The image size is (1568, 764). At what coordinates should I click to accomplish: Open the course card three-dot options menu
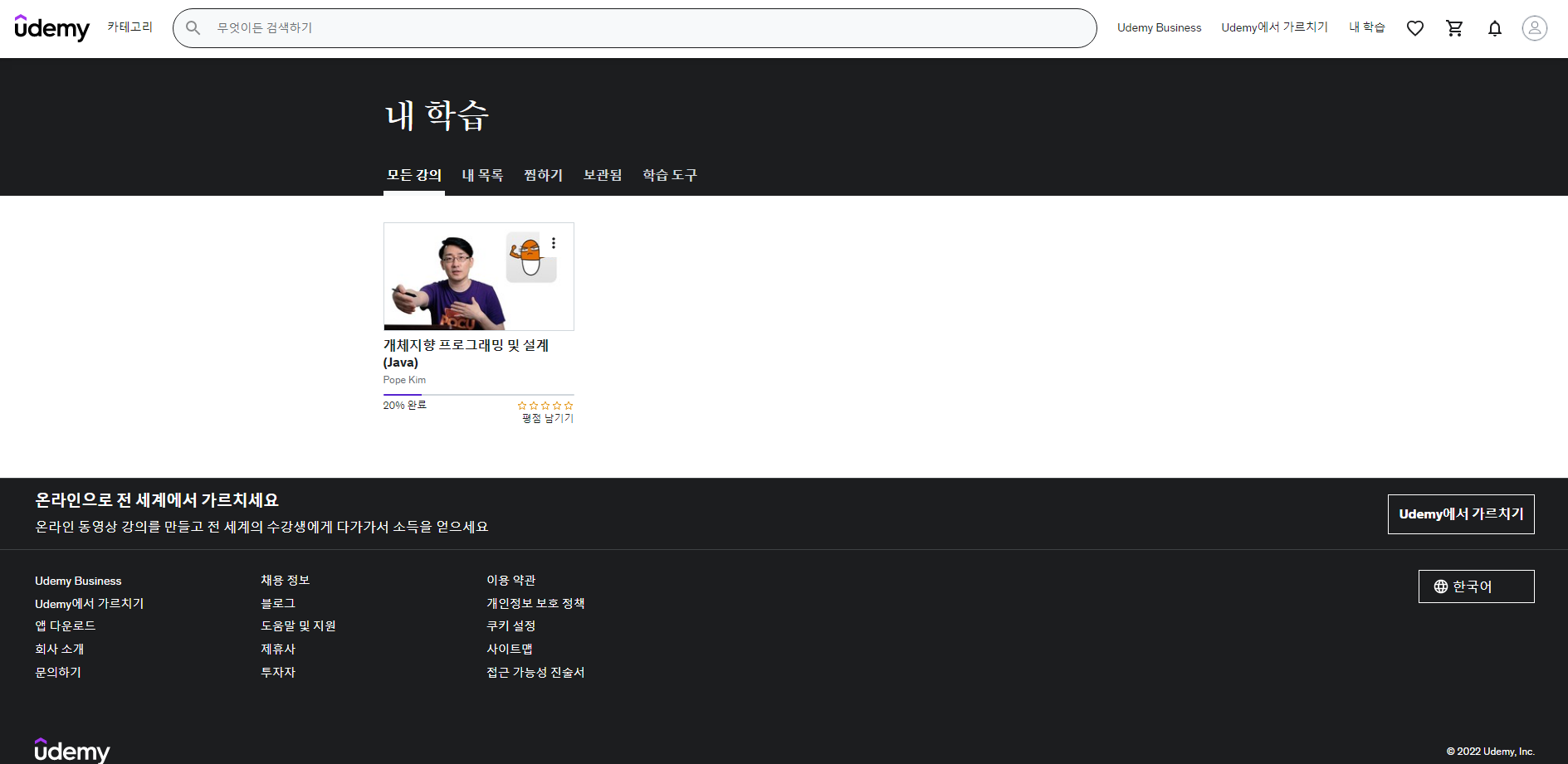click(x=554, y=243)
